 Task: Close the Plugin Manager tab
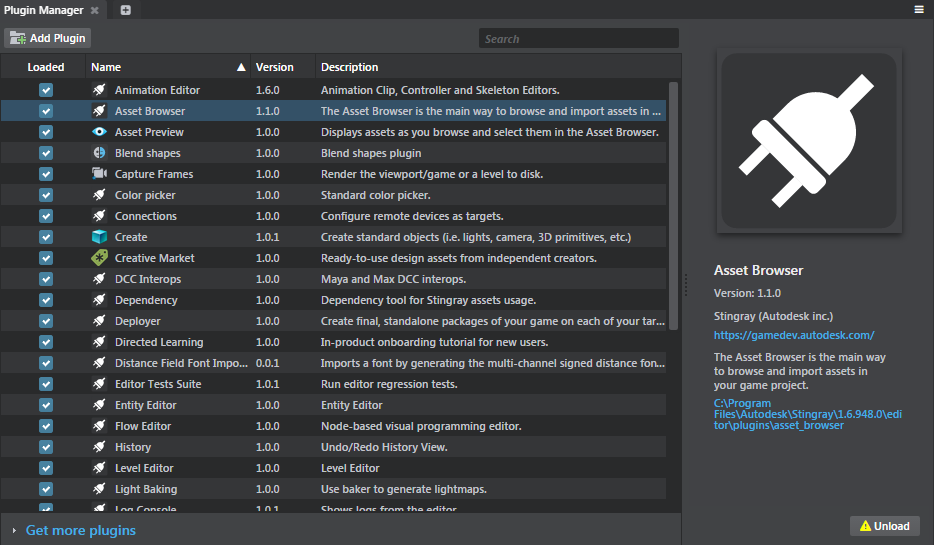click(95, 10)
